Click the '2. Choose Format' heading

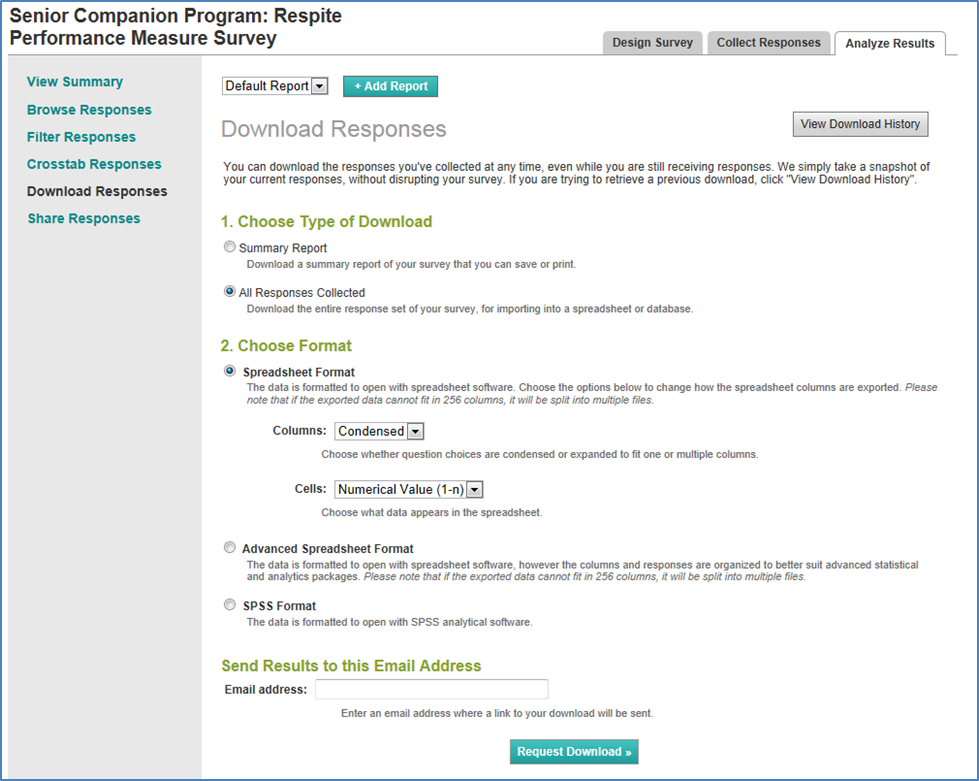click(x=286, y=346)
